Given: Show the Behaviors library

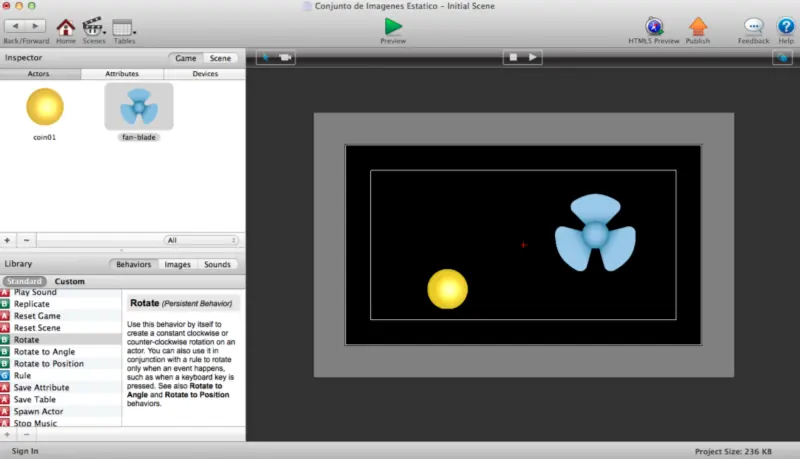Looking at the screenshot, I should point(134,264).
